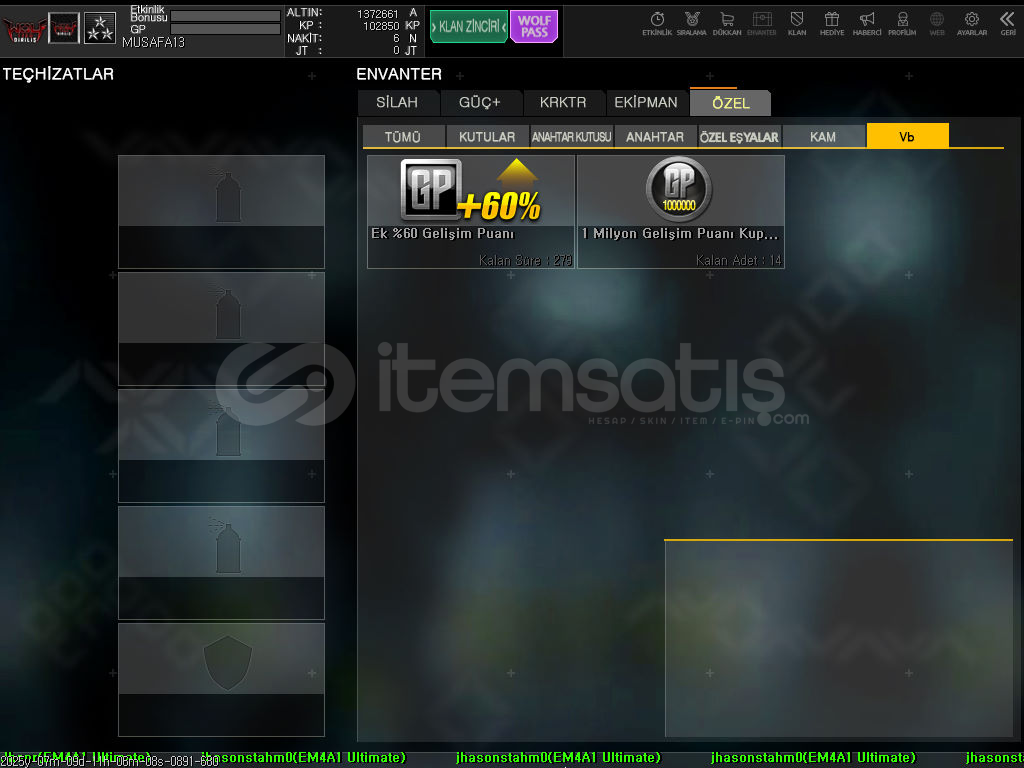Open the HABERCİ megaphone icon
1024x768 pixels.
pos(867,24)
